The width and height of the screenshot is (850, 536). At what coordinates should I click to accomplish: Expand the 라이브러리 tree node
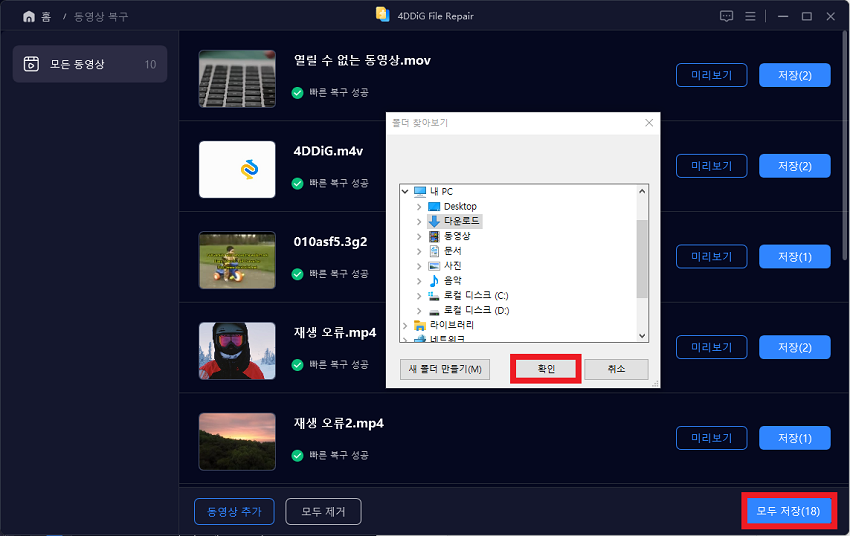pos(405,325)
